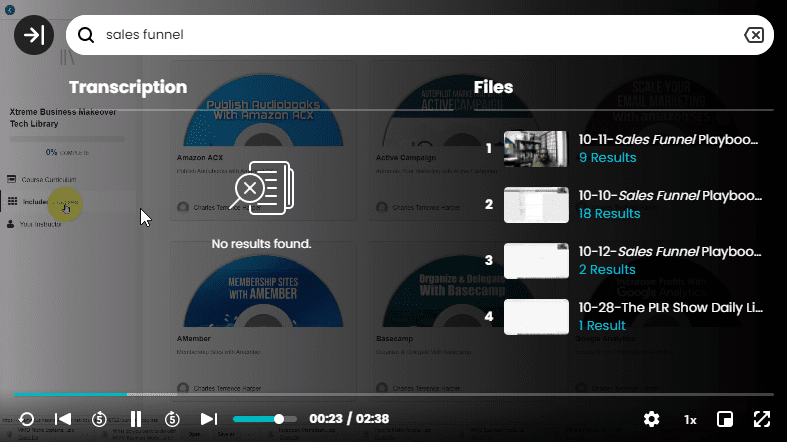
Task: Open thumbnail of 10-28 PLR Show file
Action: pyautogui.click(x=536, y=317)
